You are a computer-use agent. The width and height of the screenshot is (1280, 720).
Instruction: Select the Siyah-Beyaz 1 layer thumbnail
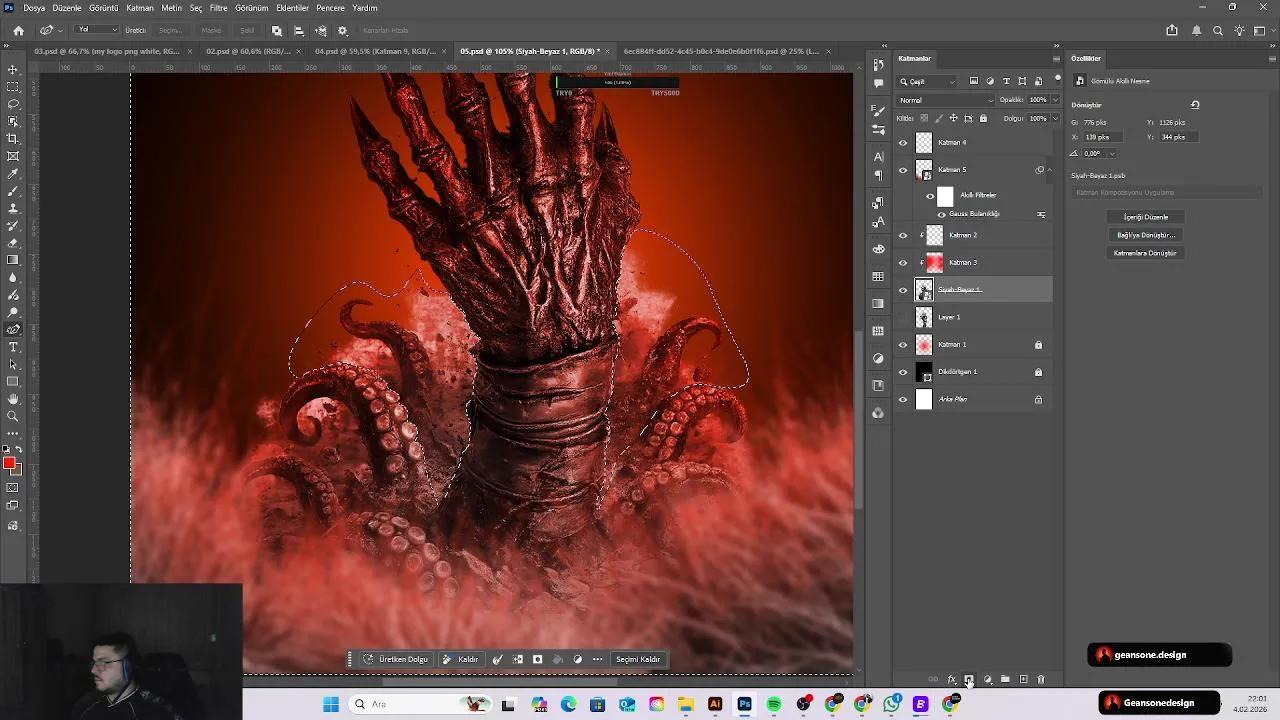924,290
